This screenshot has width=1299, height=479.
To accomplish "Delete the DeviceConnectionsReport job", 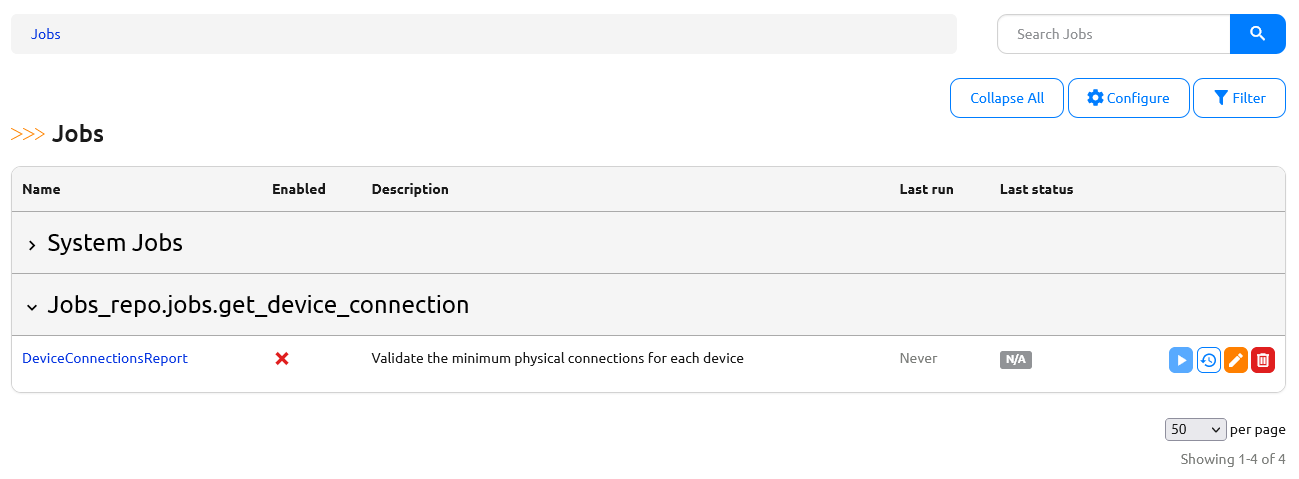I will (1263, 360).
